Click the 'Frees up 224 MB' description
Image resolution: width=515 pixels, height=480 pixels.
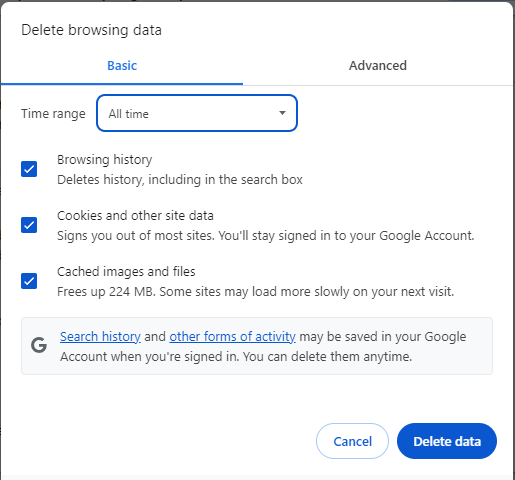click(x=256, y=292)
